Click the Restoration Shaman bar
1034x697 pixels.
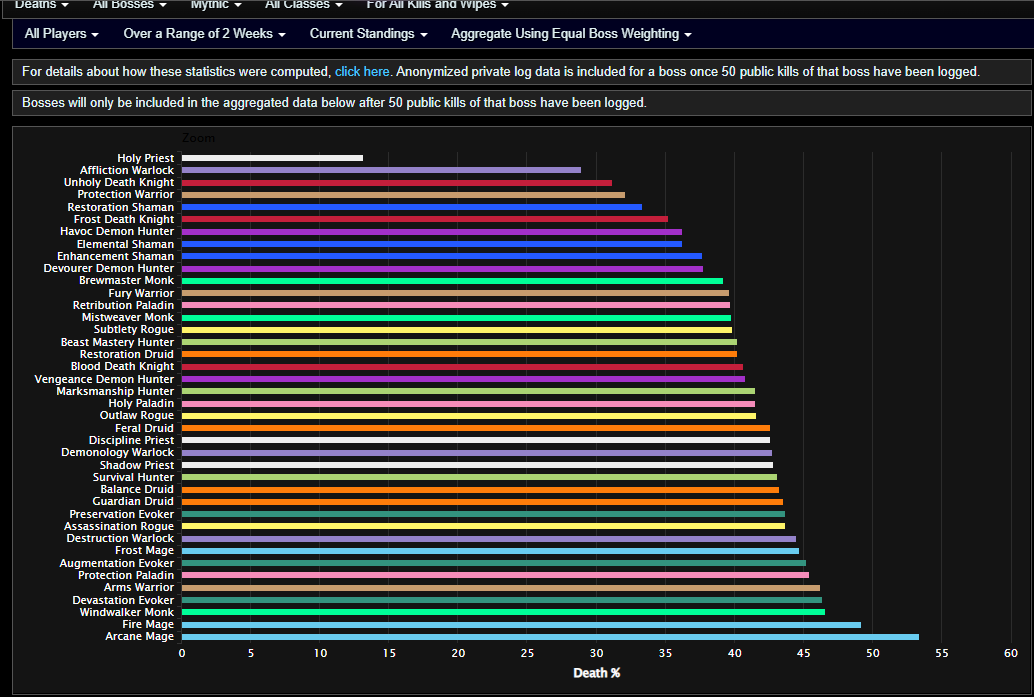coord(411,207)
